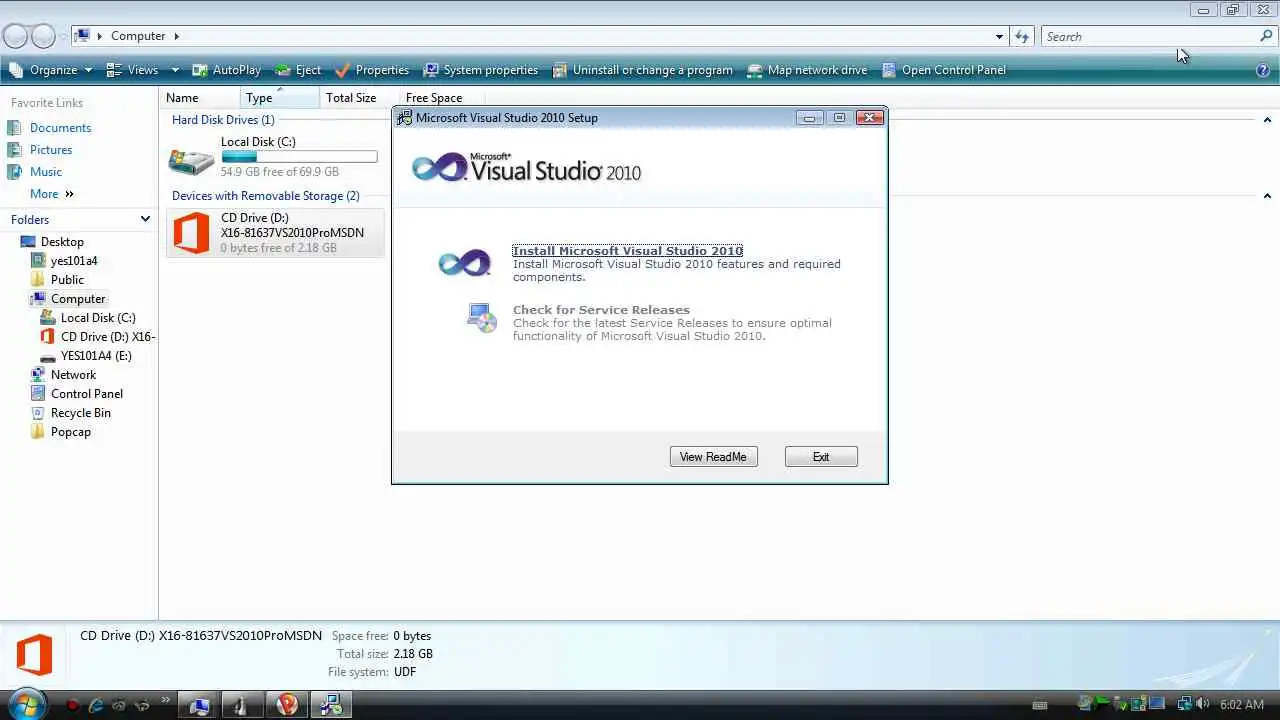Sort by Name column header
Screen dimensions: 1280x720
click(x=200, y=98)
